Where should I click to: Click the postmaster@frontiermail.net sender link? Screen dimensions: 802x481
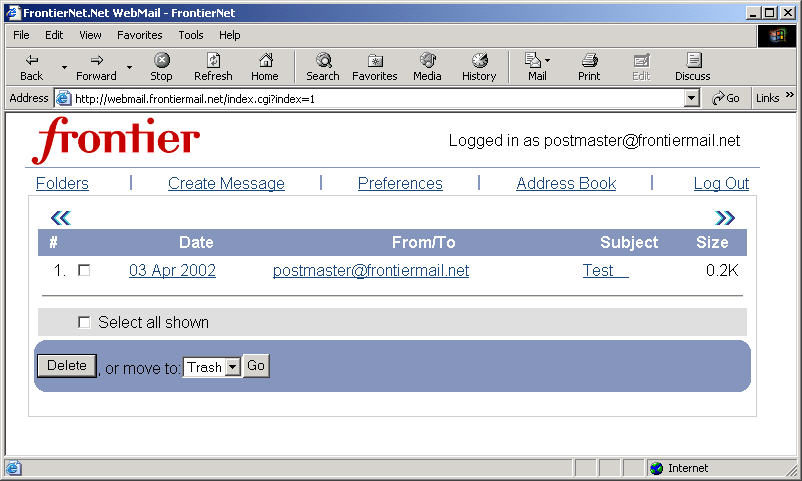click(371, 270)
